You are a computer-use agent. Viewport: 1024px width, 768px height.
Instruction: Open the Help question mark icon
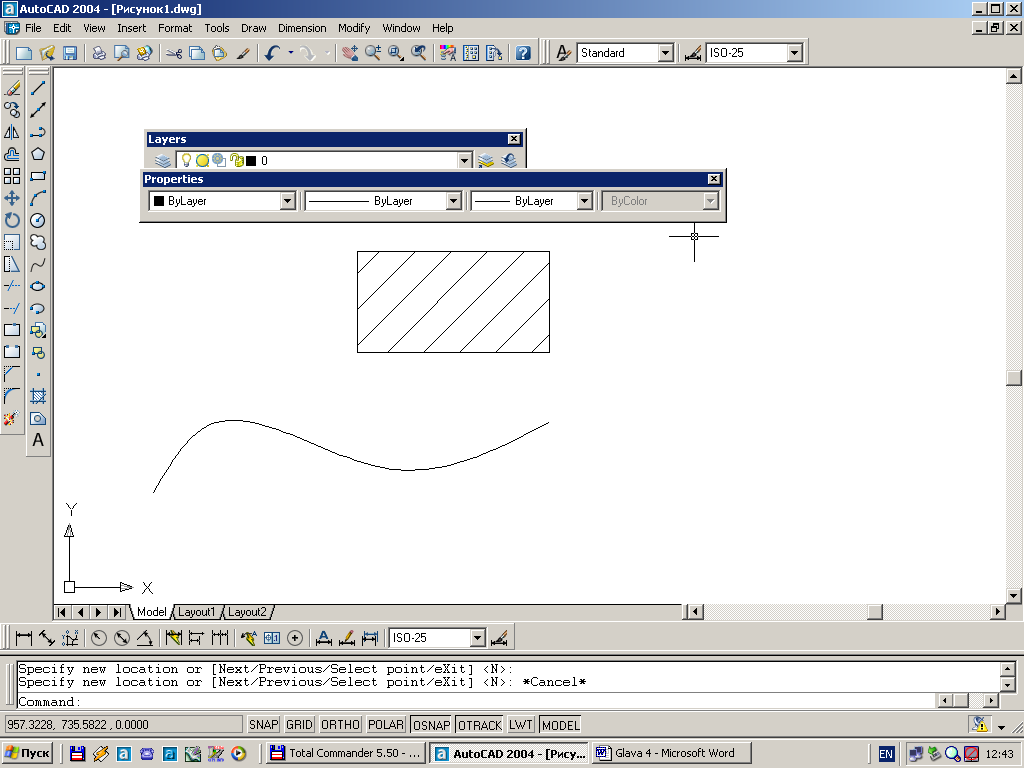click(x=522, y=53)
